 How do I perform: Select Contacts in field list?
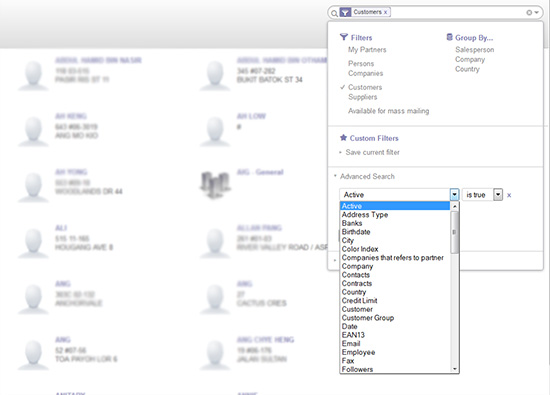coord(395,275)
